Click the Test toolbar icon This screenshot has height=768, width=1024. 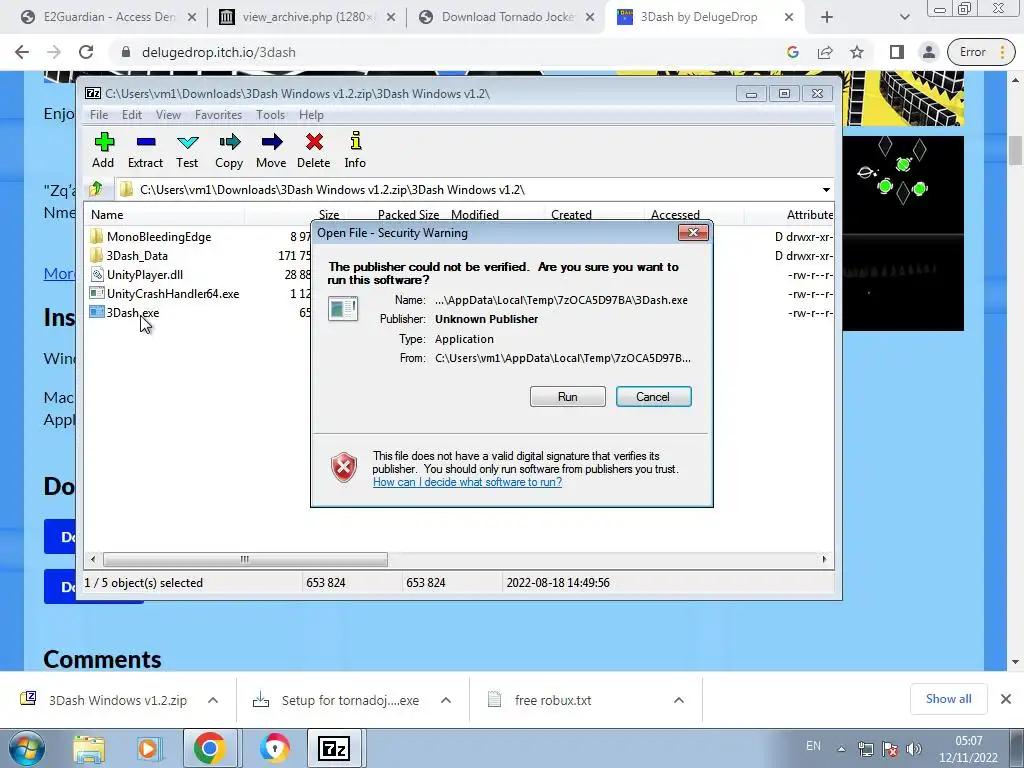tap(187, 150)
